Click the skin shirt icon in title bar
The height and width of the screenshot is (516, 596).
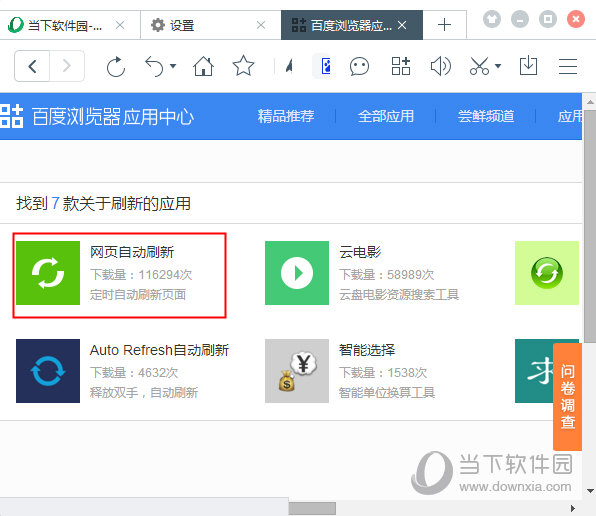point(492,19)
